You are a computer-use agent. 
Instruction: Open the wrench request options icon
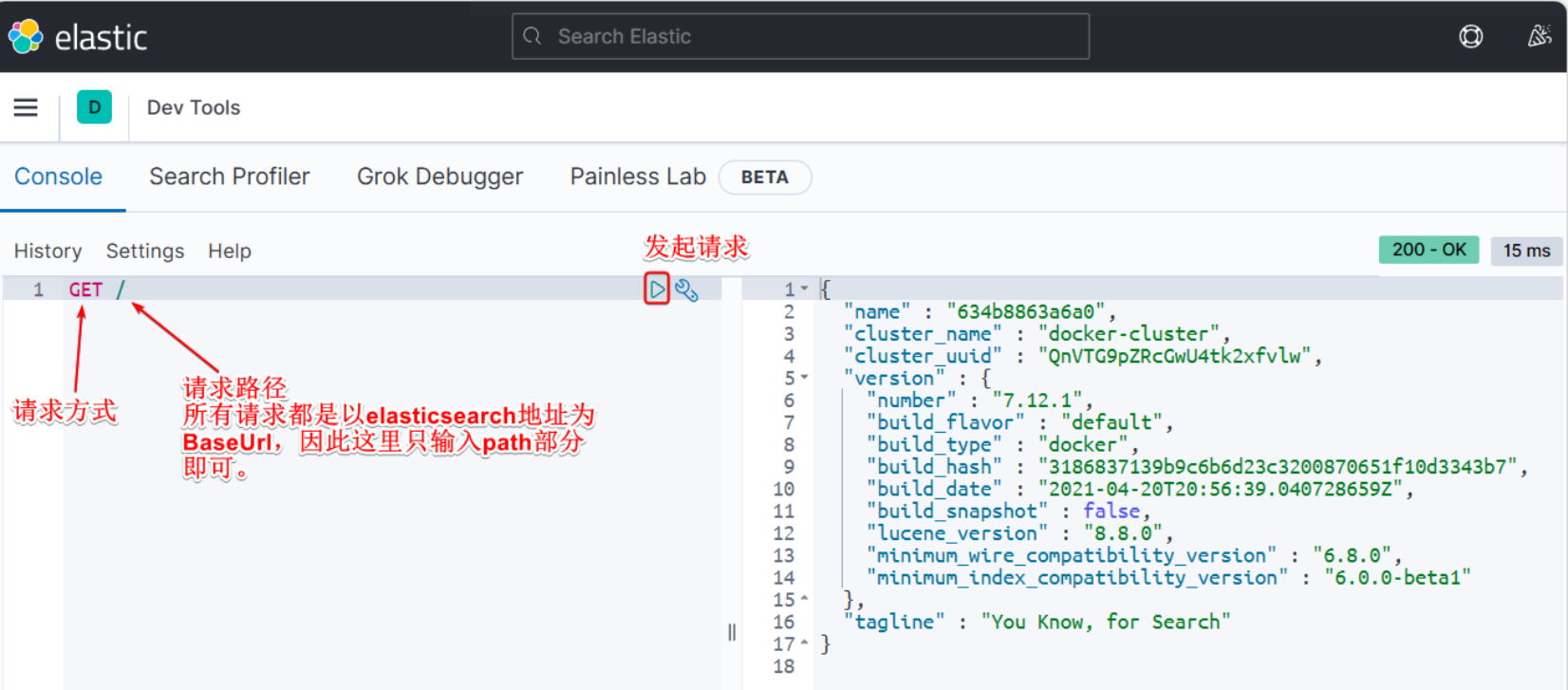[687, 290]
